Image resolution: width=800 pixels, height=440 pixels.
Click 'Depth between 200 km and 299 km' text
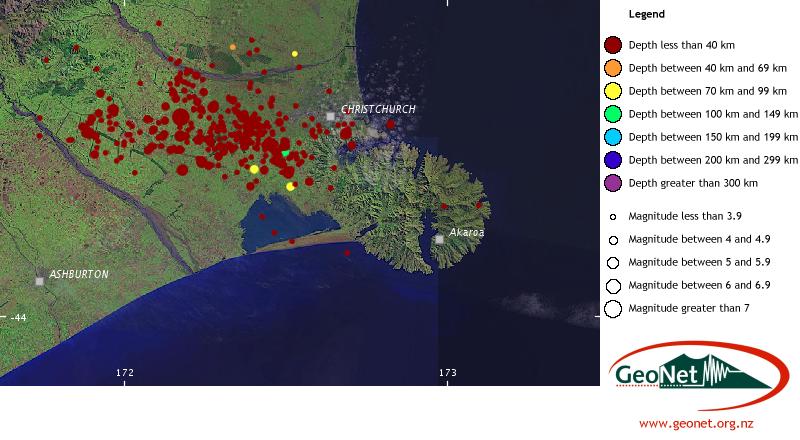(713, 160)
